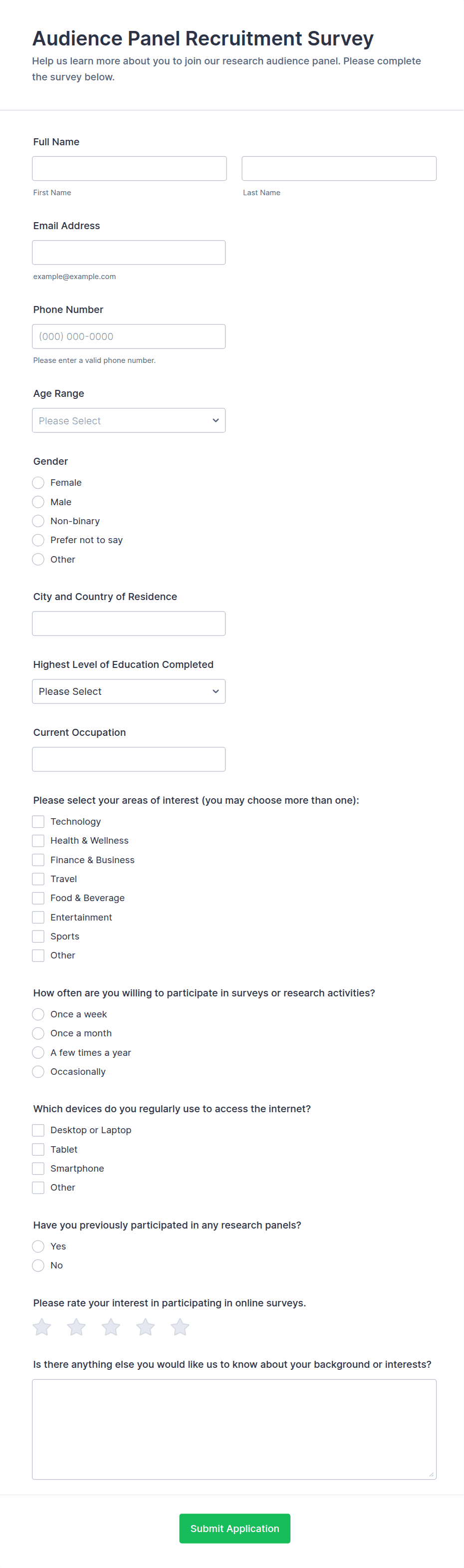Select the Non-binary gender option
The height and width of the screenshot is (1568, 464).
click(x=38, y=521)
